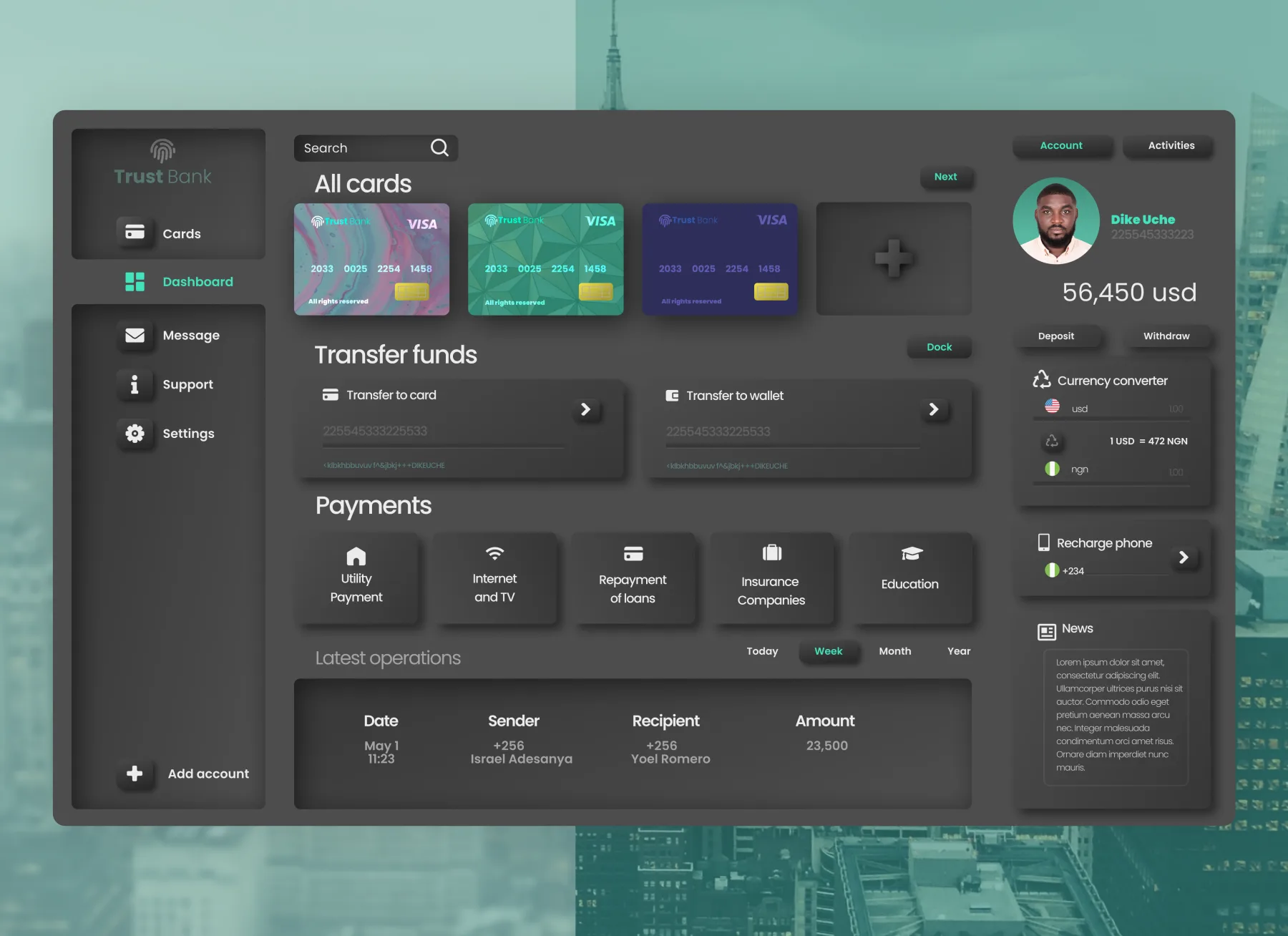Viewport: 1288px width, 936px height.
Task: Select Insurance Companies briefcase icon
Action: (x=772, y=552)
